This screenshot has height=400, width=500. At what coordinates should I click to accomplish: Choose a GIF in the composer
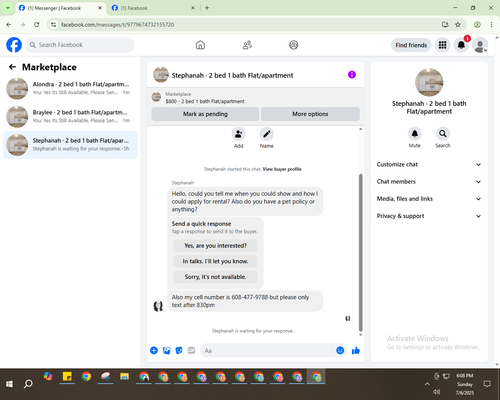click(x=191, y=350)
